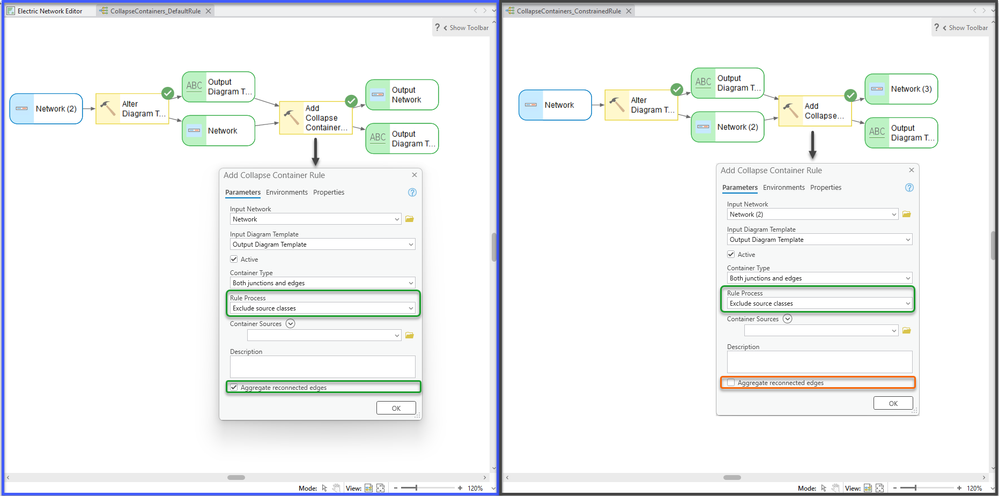Click the help icon in right dialog
The width and height of the screenshot is (999, 496).
coord(909,188)
